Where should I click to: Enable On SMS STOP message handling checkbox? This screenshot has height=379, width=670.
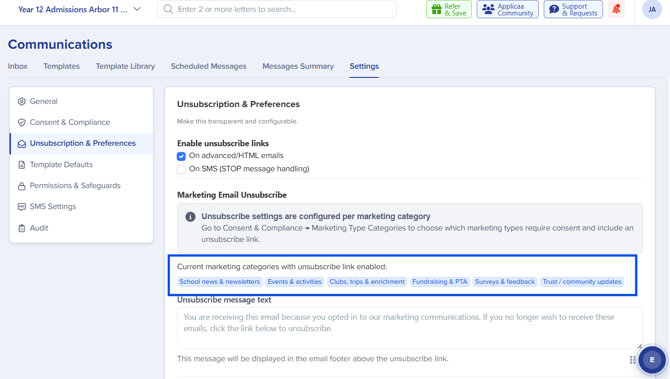pyautogui.click(x=181, y=169)
